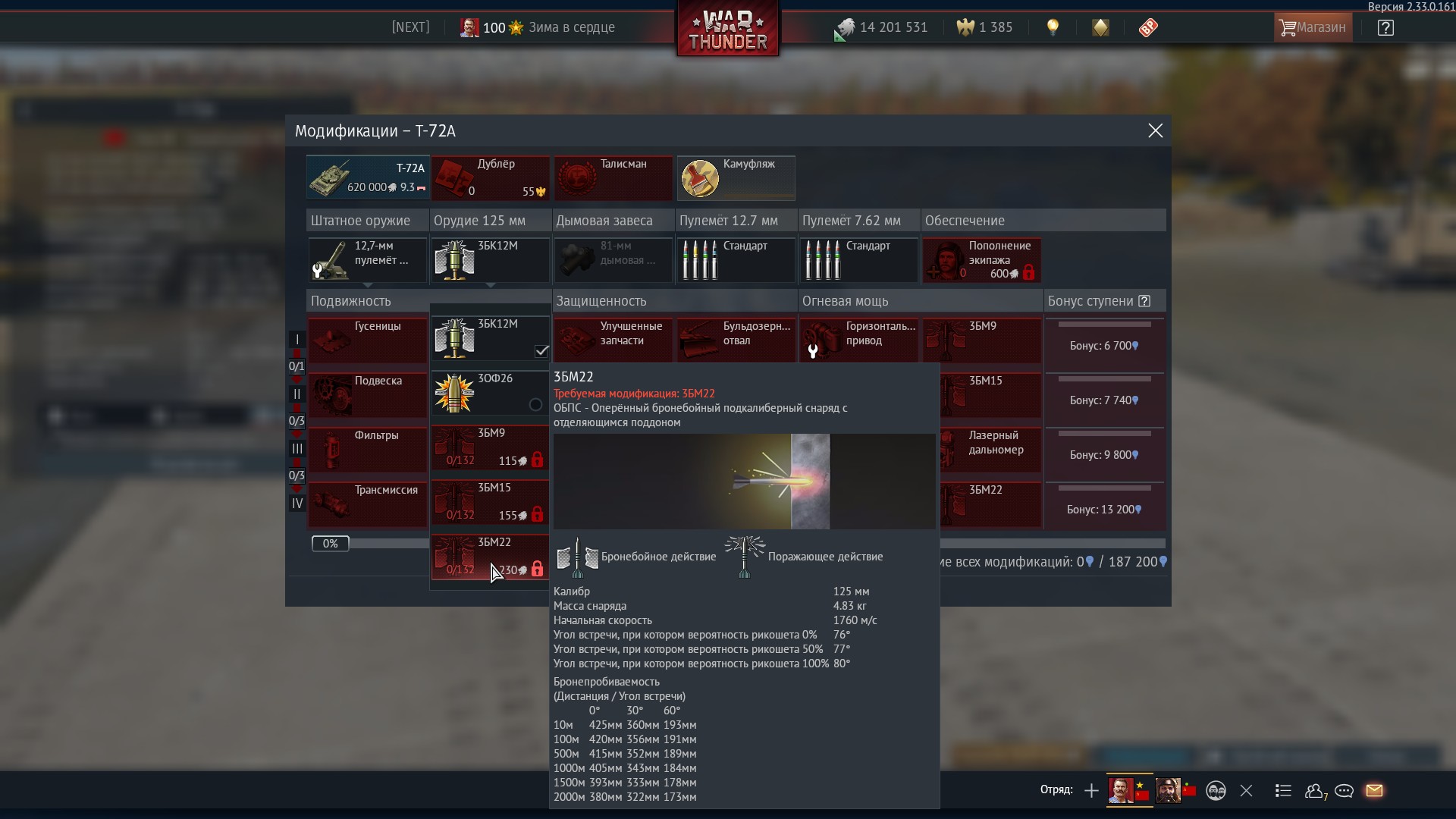Select the locked 3БМ22 shell in dropdown
The height and width of the screenshot is (819, 1456).
pos(490,557)
